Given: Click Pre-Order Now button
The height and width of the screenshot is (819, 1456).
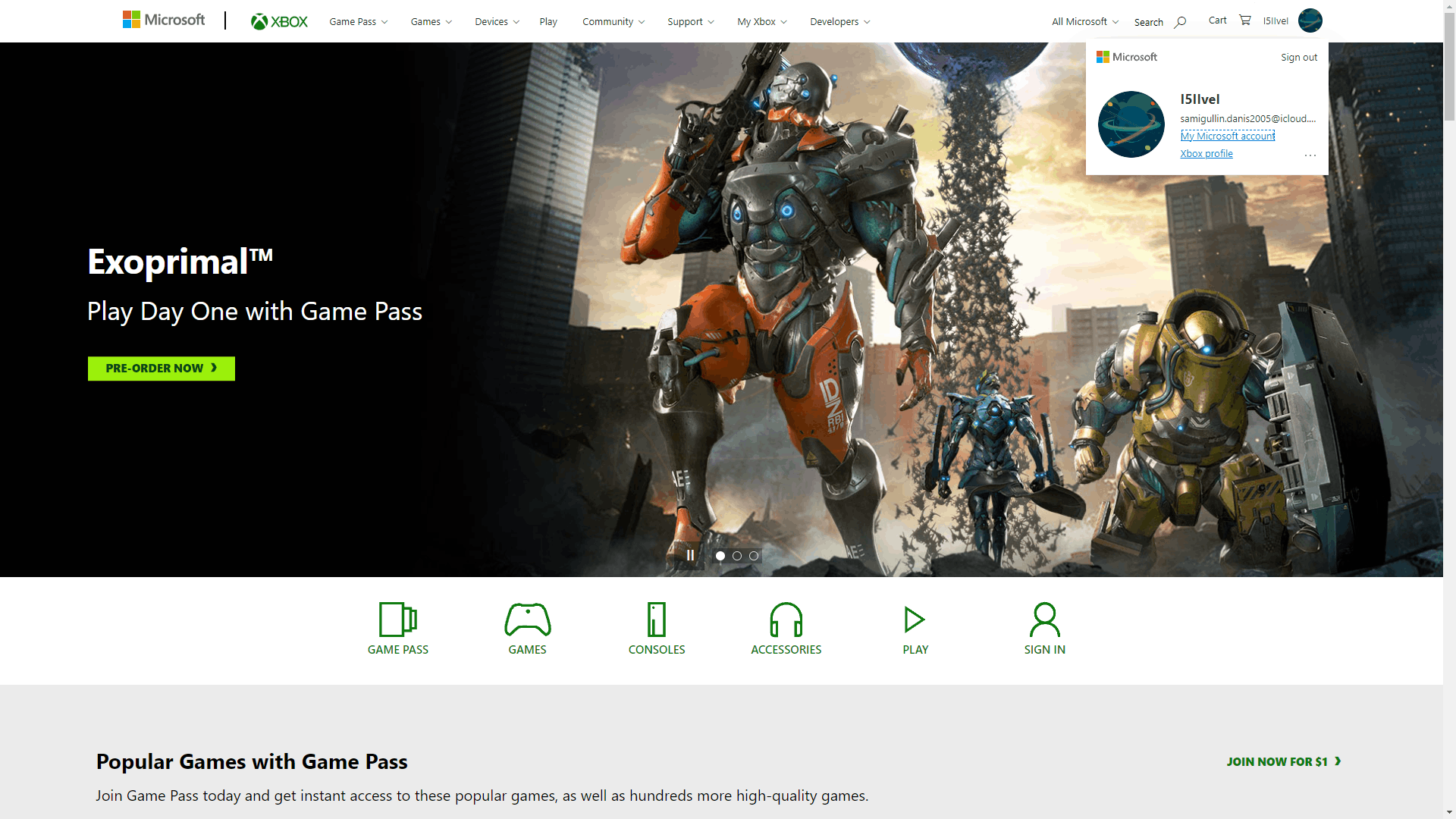Looking at the screenshot, I should coord(162,369).
